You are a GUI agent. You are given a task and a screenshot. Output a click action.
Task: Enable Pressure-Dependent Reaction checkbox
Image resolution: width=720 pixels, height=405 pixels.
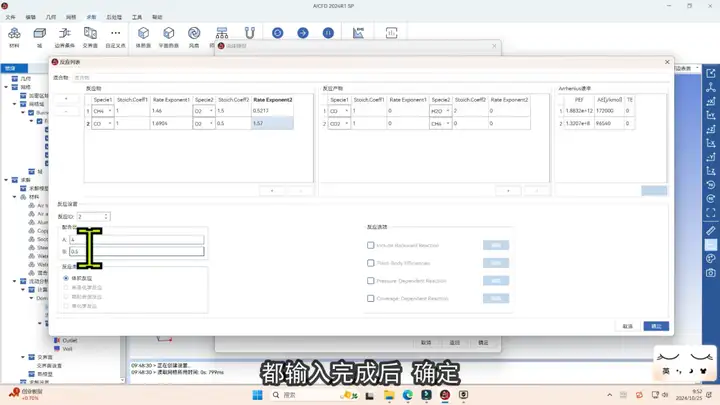(x=371, y=281)
